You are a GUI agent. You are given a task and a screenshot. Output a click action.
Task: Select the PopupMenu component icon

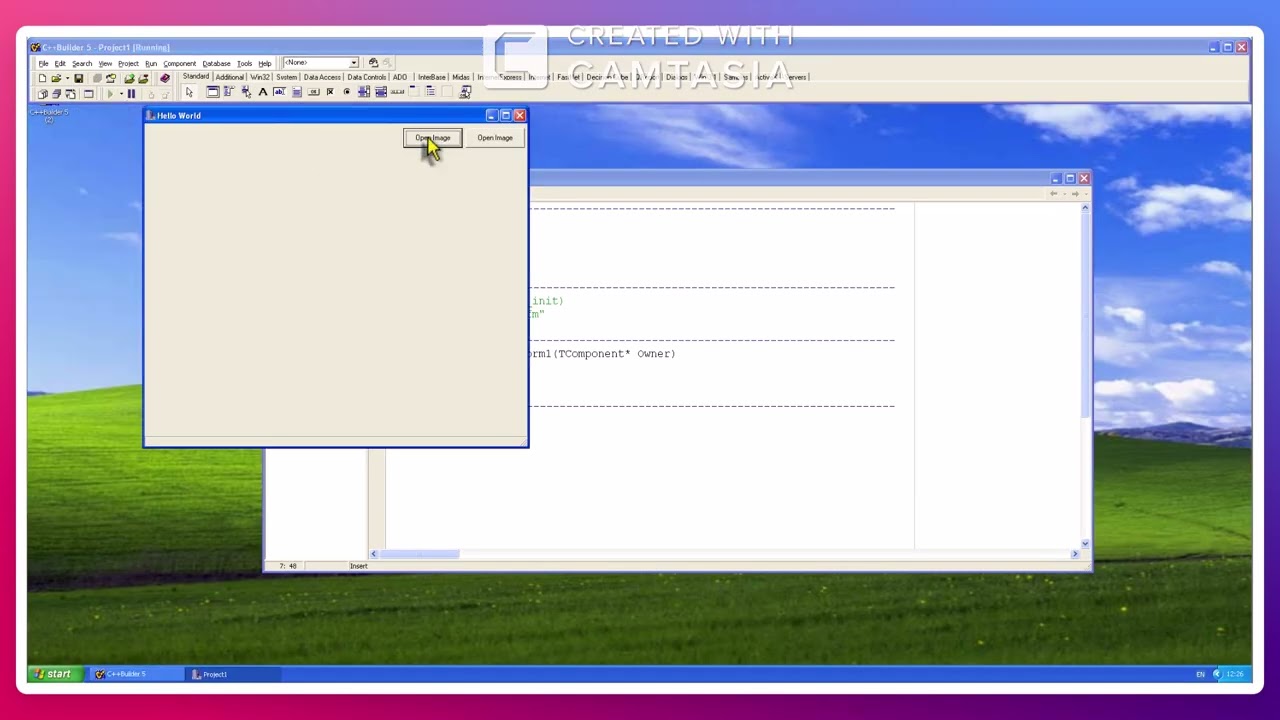point(246,92)
